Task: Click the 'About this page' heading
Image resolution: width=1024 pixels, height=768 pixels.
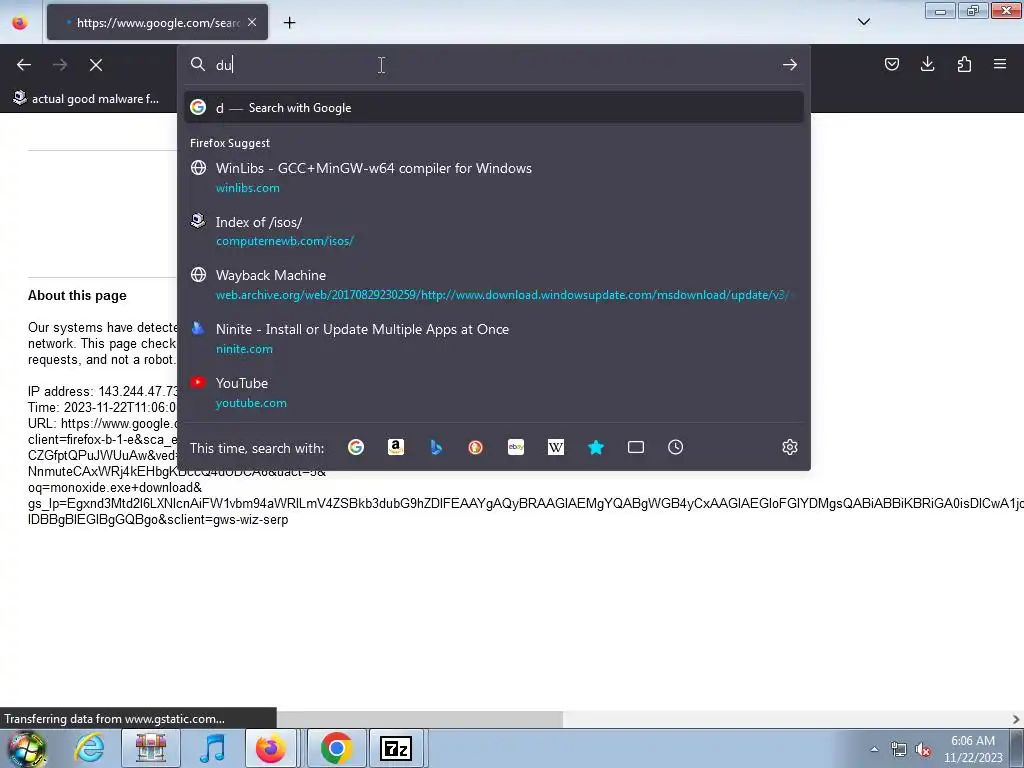Action: click(x=77, y=295)
